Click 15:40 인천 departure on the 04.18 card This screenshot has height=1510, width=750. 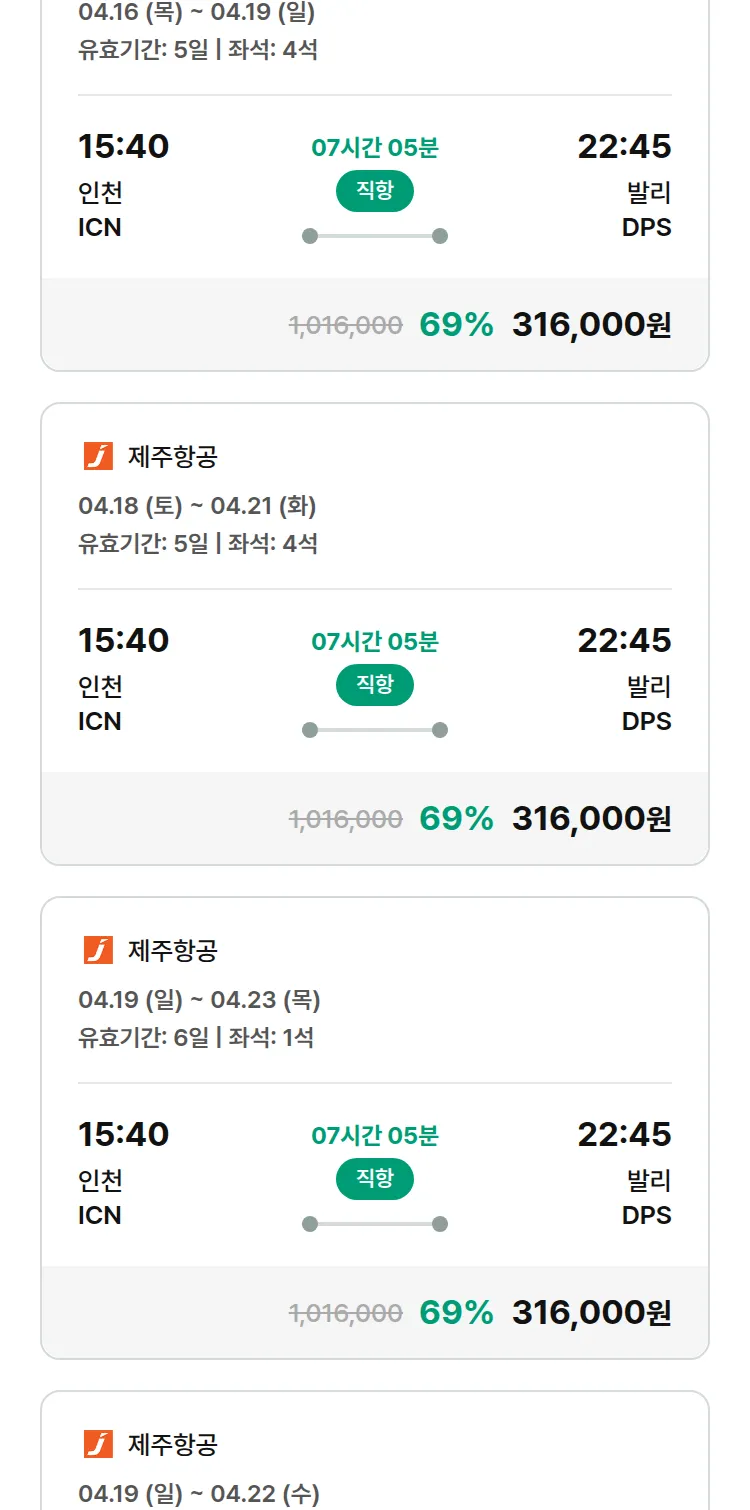123,641
